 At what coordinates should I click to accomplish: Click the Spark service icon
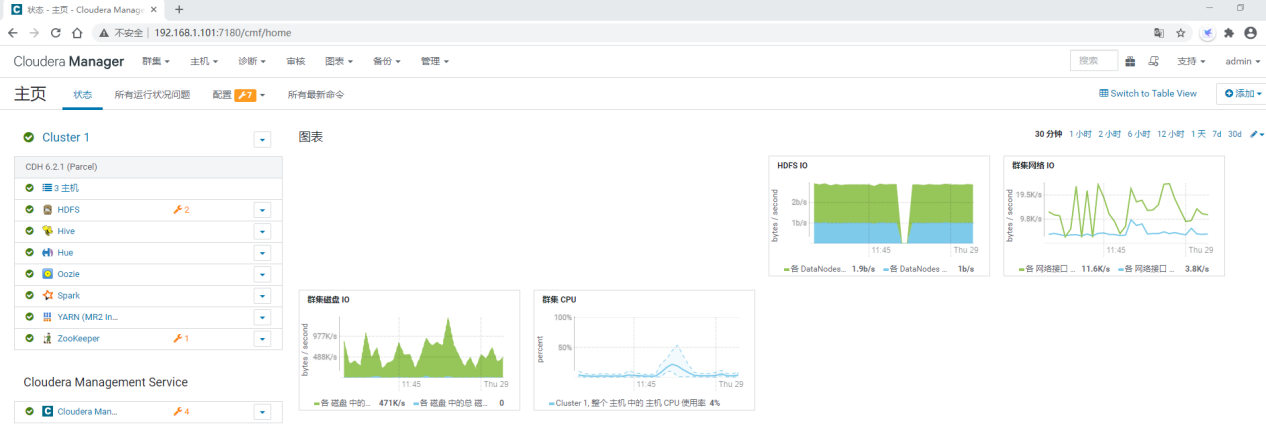(47, 296)
